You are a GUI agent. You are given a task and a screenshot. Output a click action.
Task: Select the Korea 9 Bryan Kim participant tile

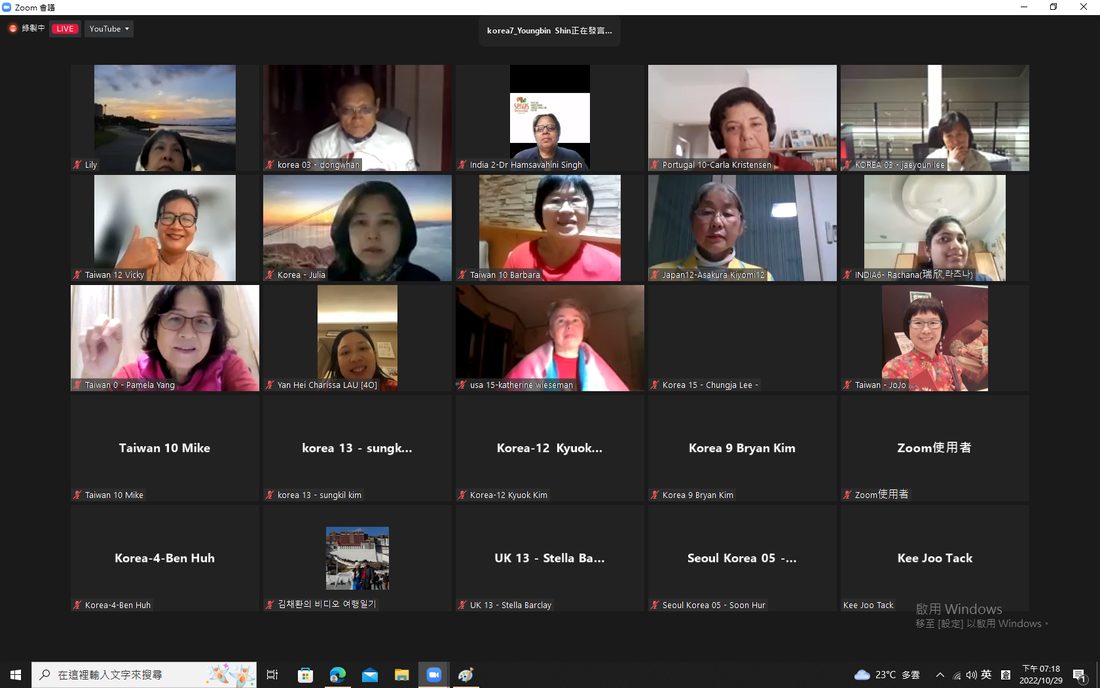pos(742,448)
